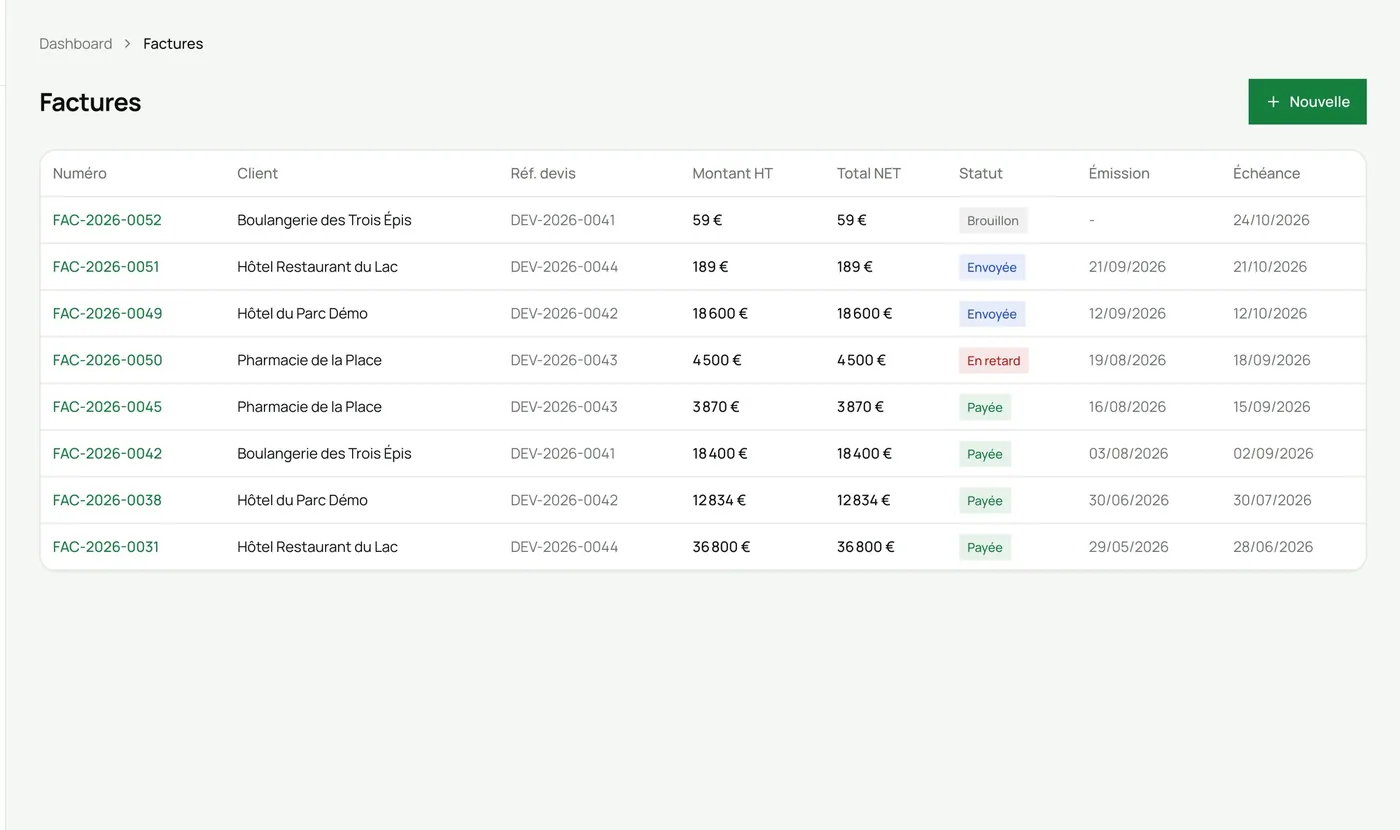Click the Payée badge on FAC-2026-0045 row
Image resolution: width=1400 pixels, height=830 pixels.
tap(985, 407)
